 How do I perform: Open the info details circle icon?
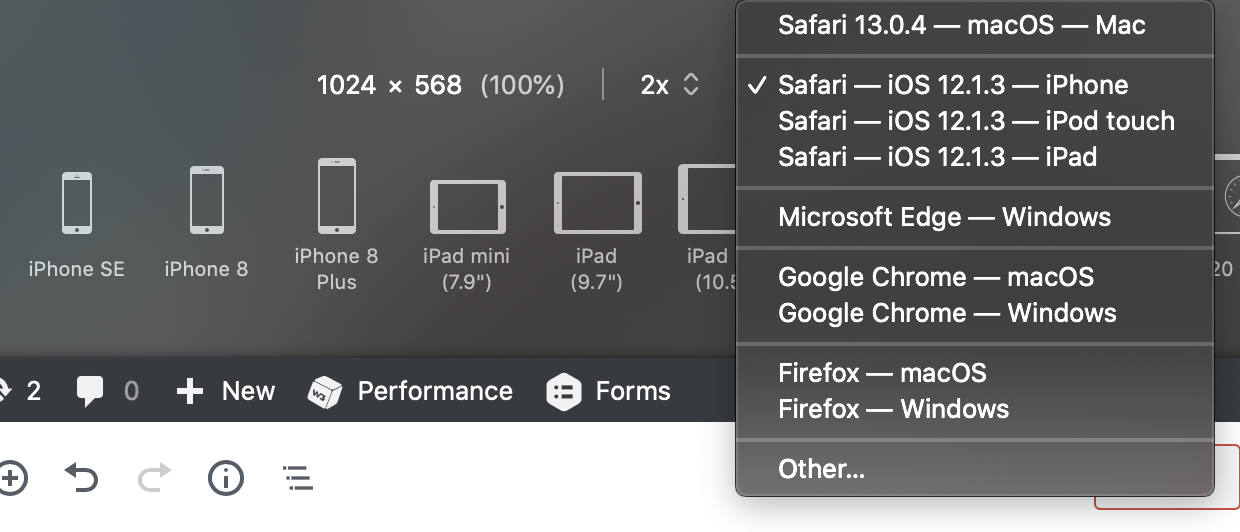tap(226, 478)
